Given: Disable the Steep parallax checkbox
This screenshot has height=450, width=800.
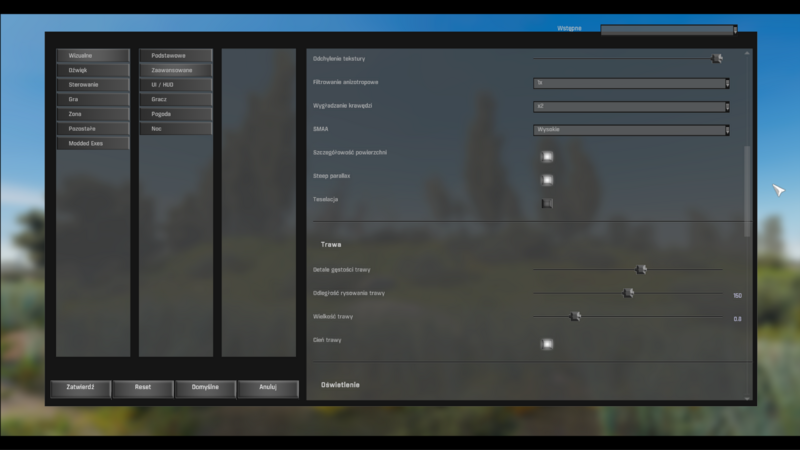Looking at the screenshot, I should point(547,180).
